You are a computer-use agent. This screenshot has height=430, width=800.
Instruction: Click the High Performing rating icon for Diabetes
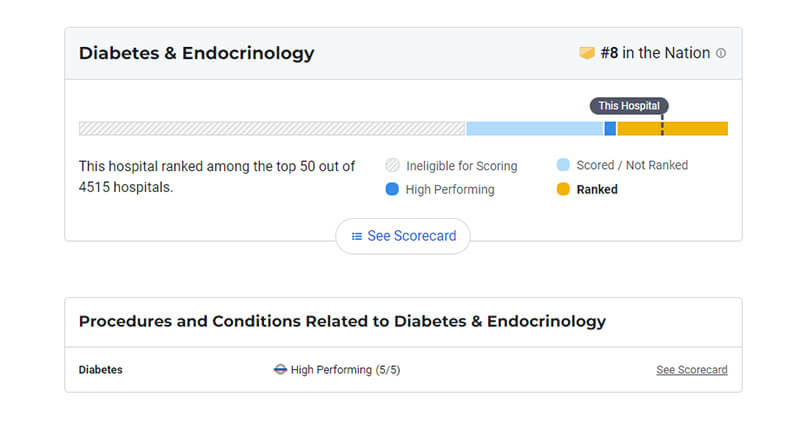coord(280,369)
